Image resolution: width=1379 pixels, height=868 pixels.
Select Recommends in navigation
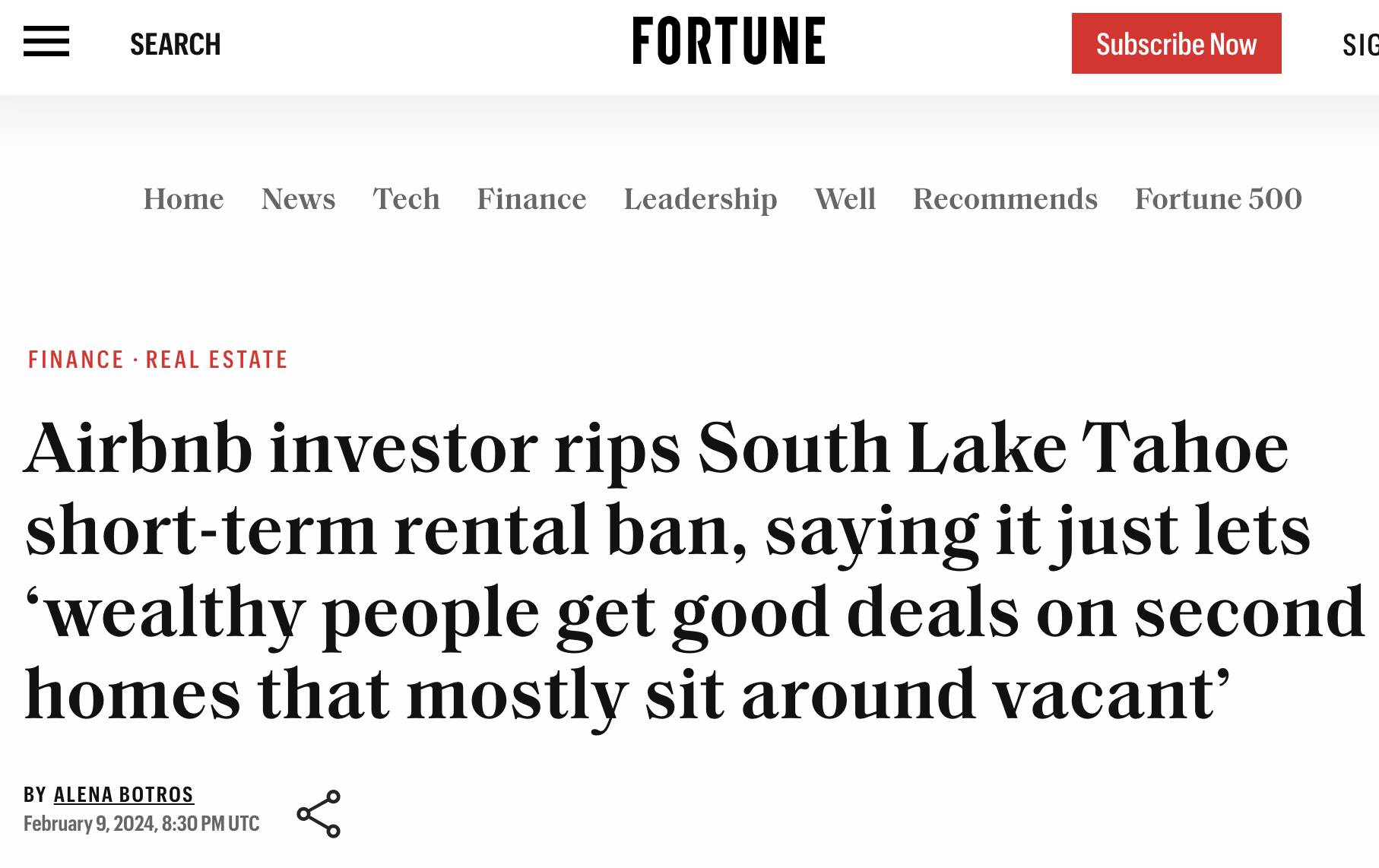(1005, 199)
